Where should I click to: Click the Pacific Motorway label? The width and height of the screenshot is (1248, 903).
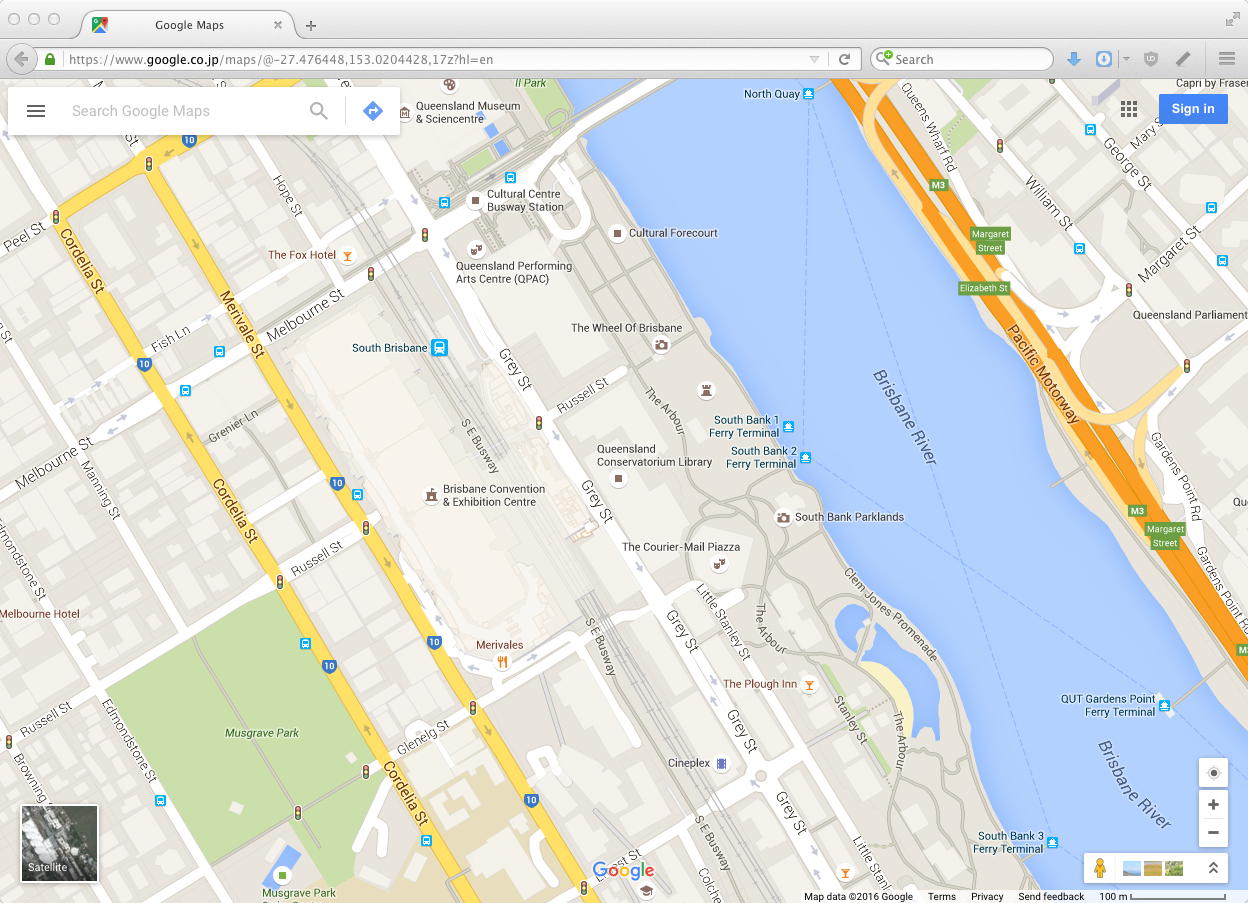coord(1044,373)
